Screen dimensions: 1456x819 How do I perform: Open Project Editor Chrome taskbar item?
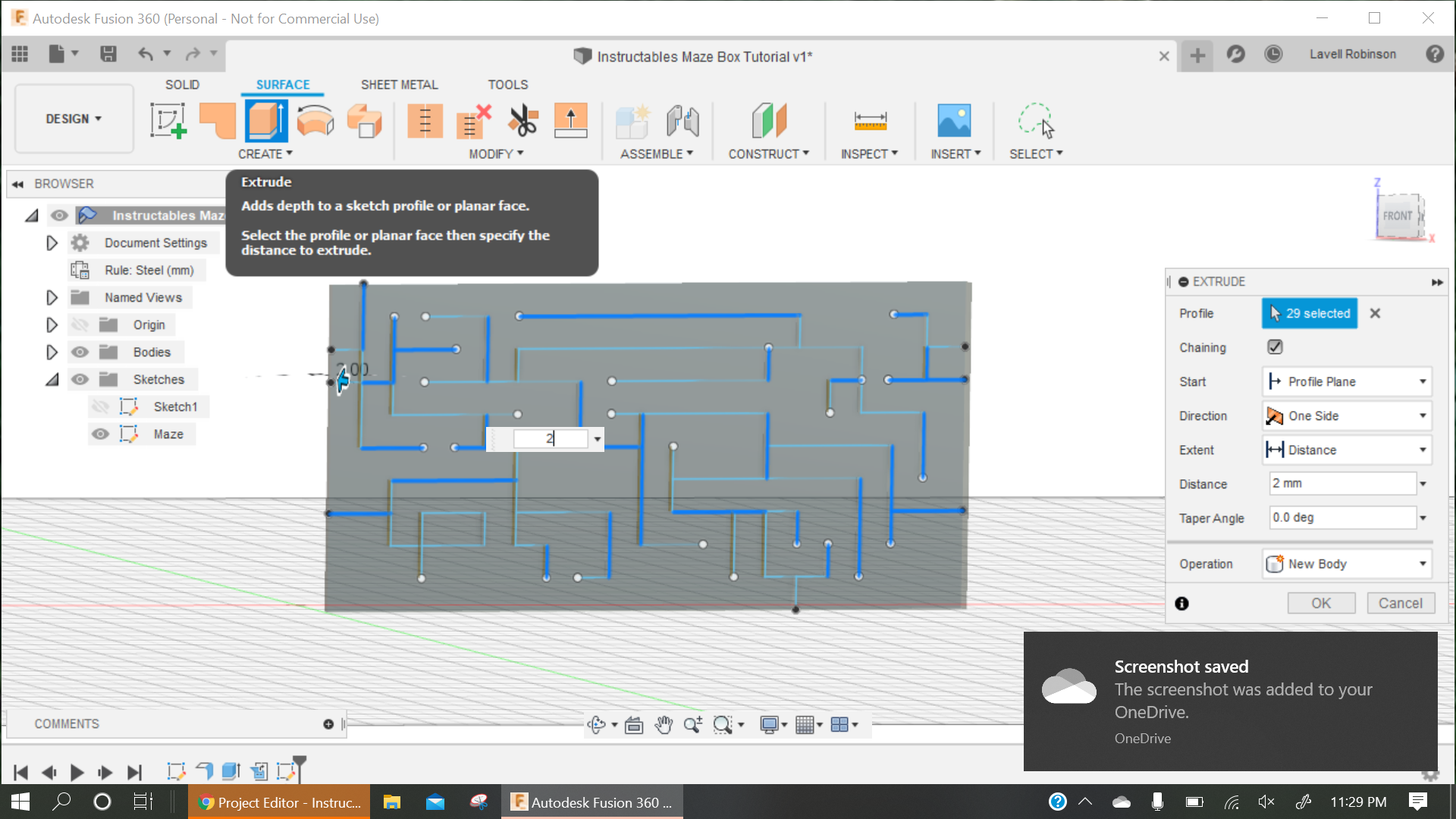279,802
